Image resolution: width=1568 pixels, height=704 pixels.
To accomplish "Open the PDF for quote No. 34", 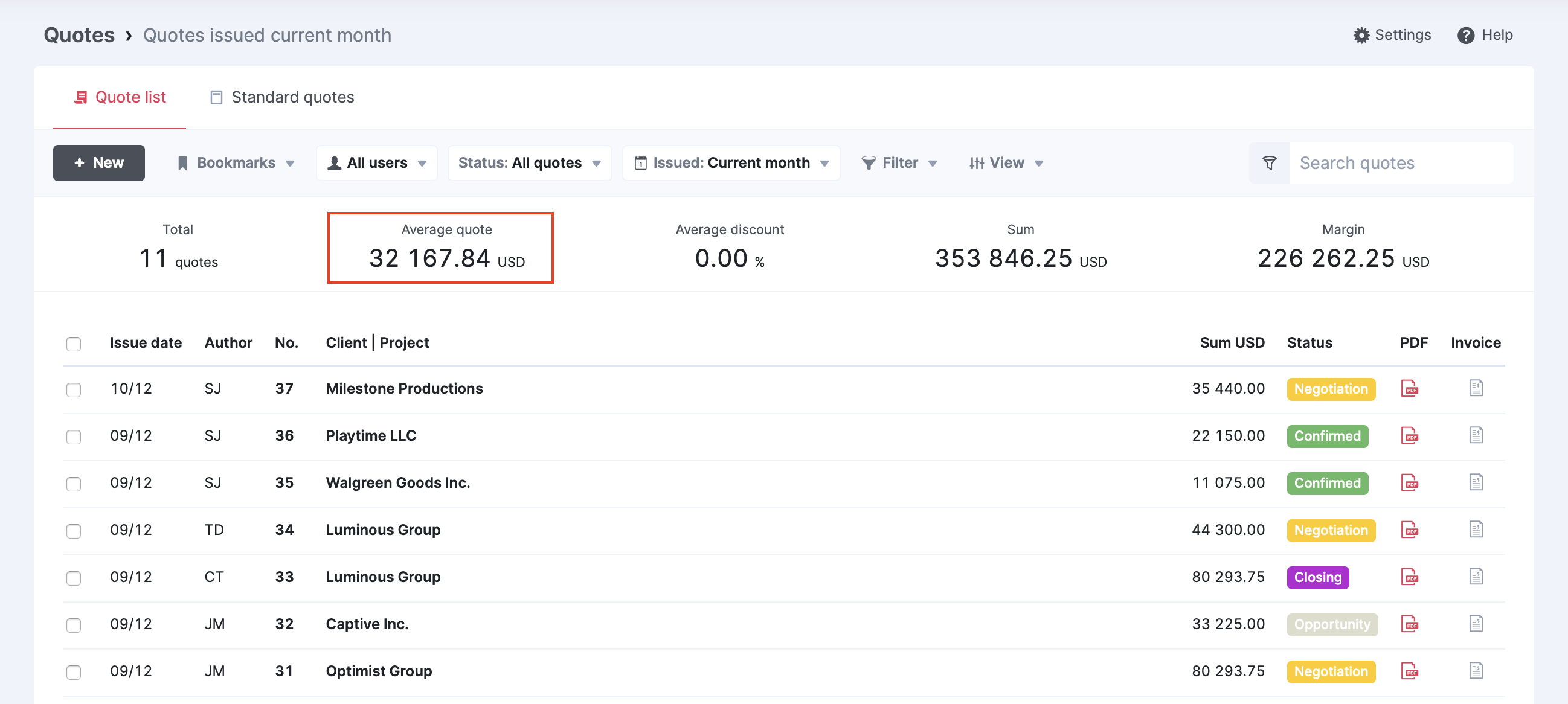I will tap(1409, 530).
